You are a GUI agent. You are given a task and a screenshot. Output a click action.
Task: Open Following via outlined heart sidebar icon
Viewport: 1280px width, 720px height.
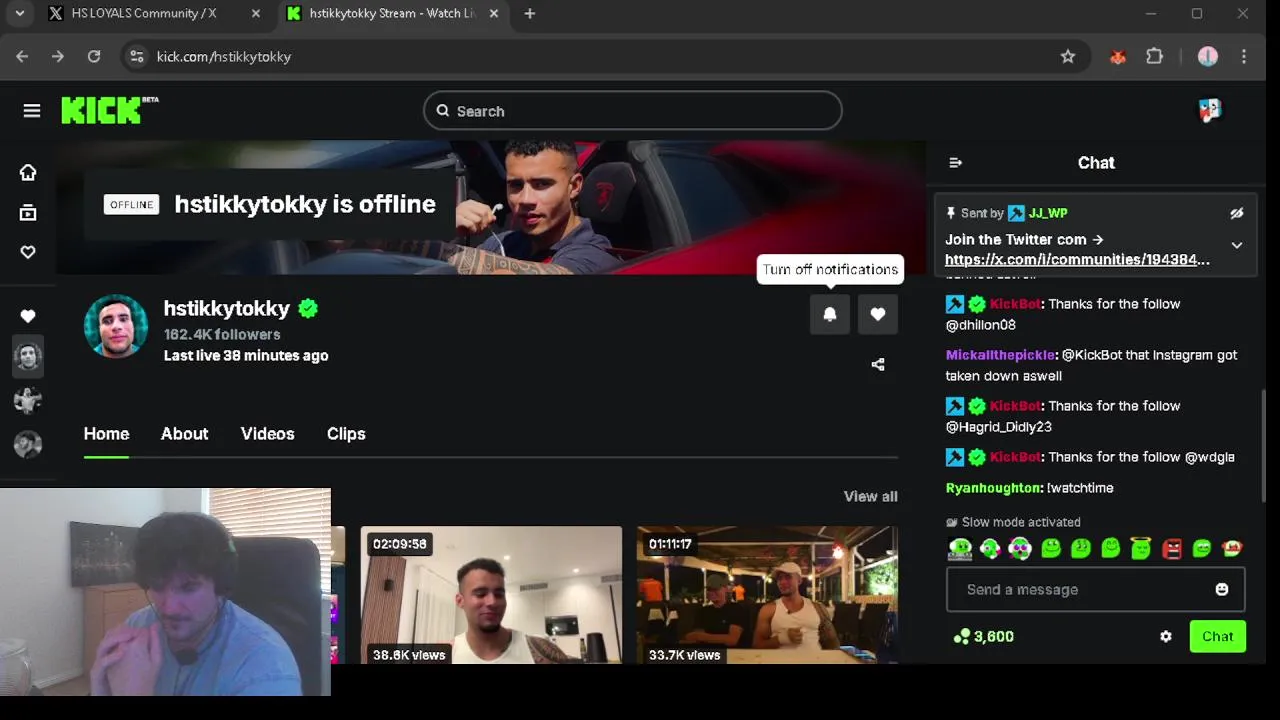click(28, 252)
